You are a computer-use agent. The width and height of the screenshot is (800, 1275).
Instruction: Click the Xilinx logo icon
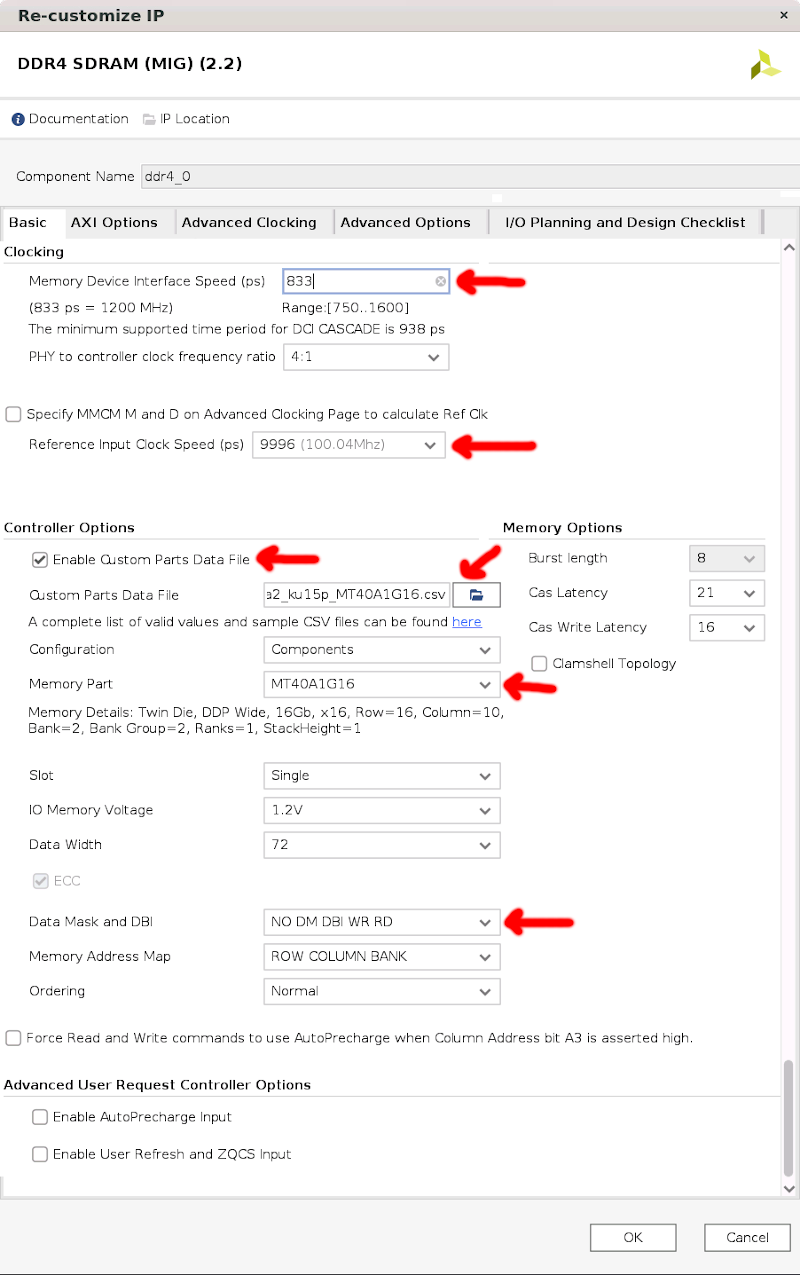765,64
